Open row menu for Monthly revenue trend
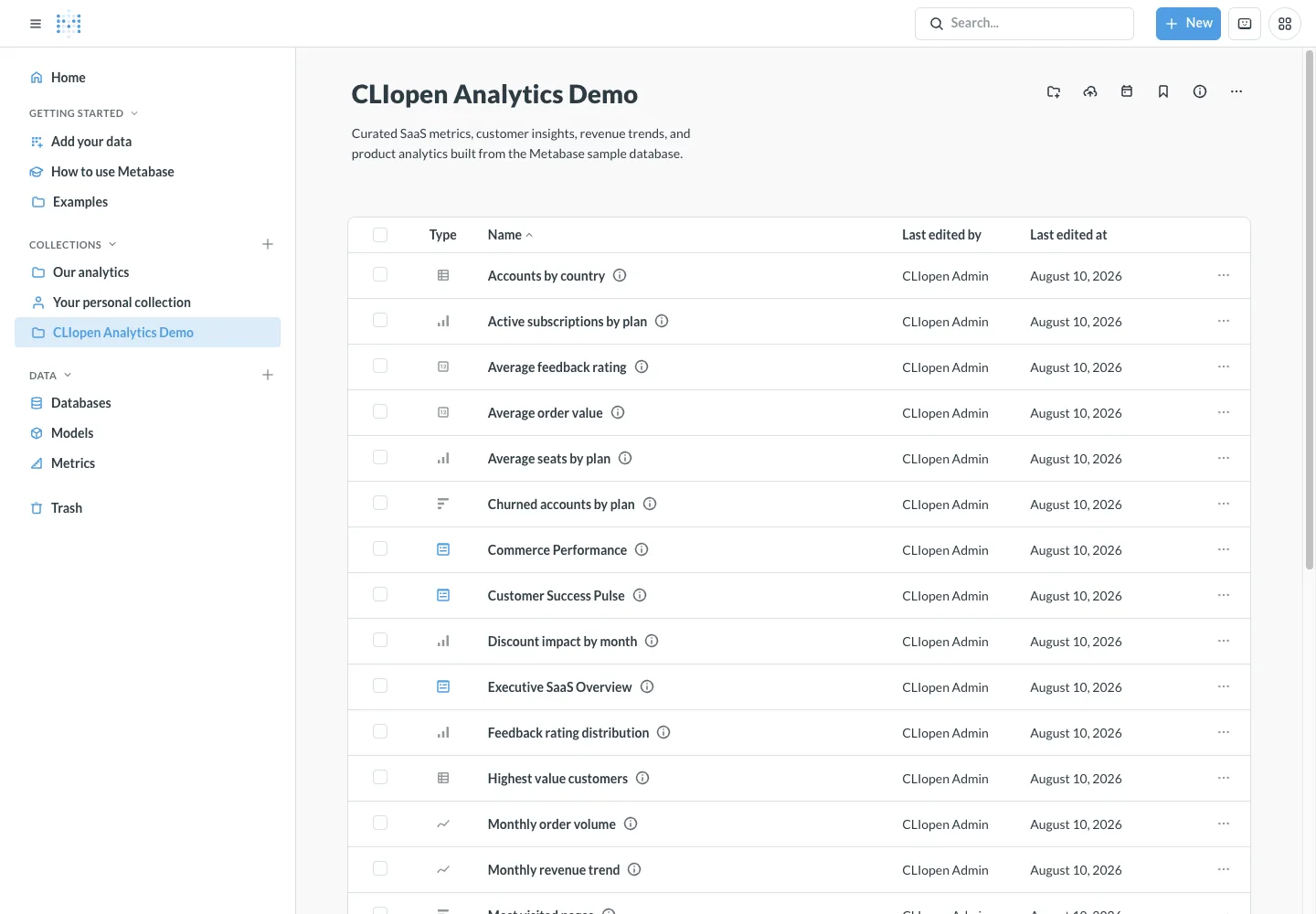The height and width of the screenshot is (914, 1316). coord(1224,869)
